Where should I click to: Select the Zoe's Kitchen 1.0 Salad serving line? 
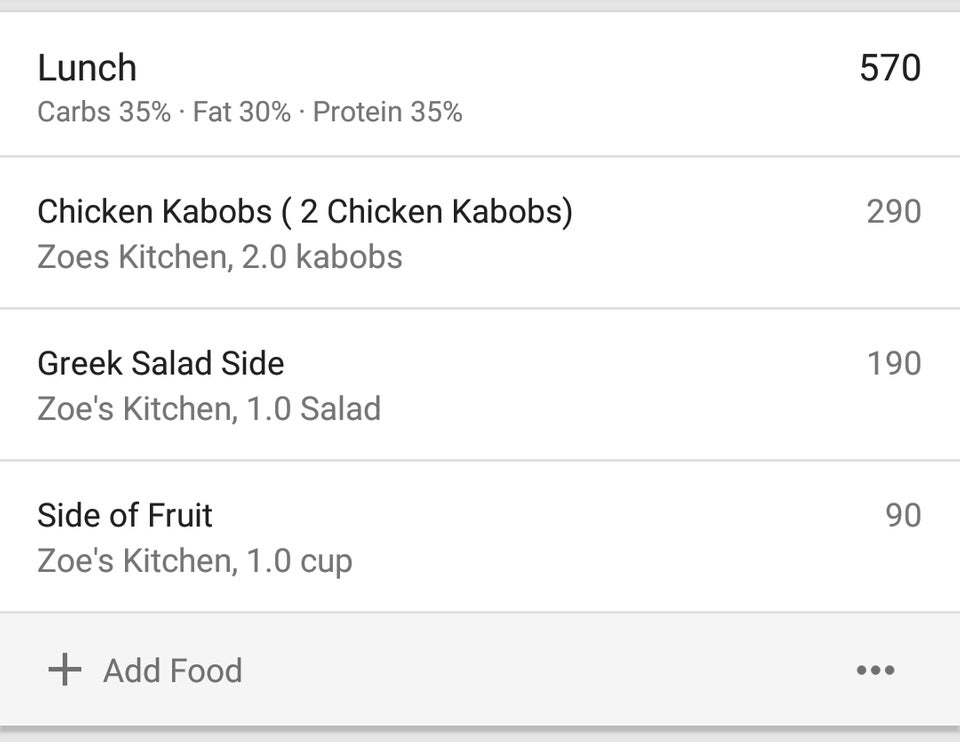(209, 408)
